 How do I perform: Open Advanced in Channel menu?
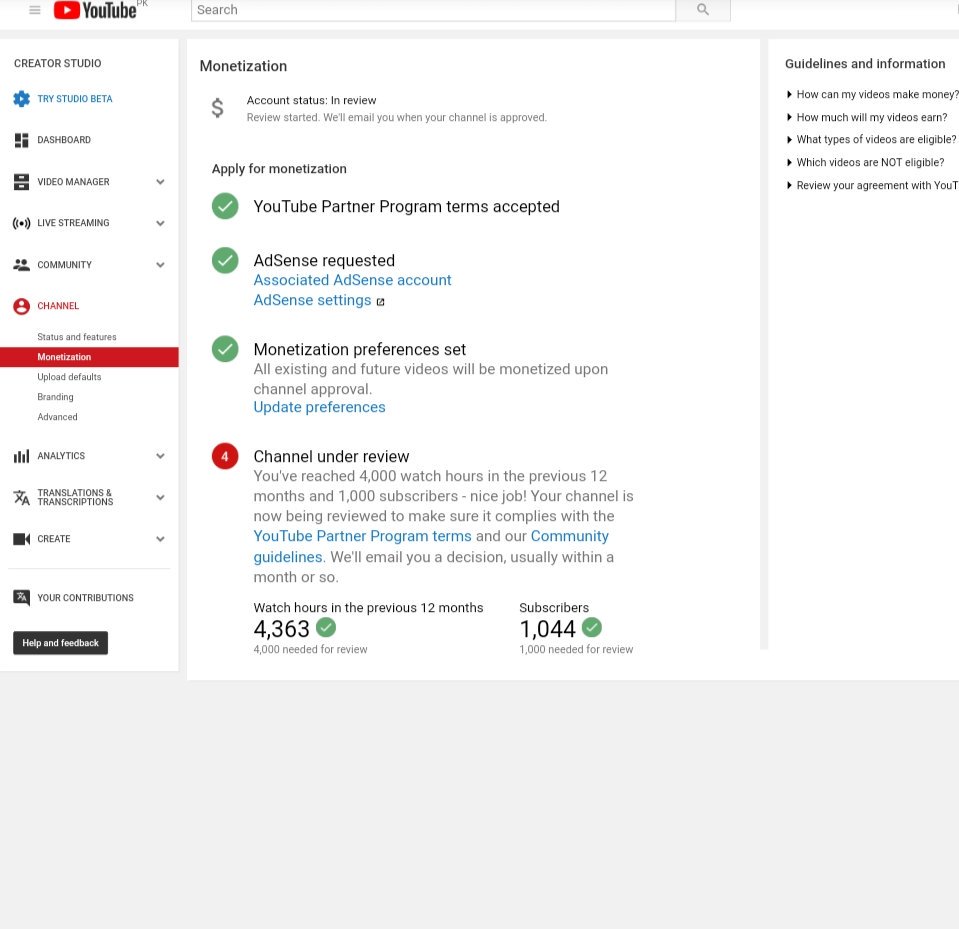click(x=57, y=417)
